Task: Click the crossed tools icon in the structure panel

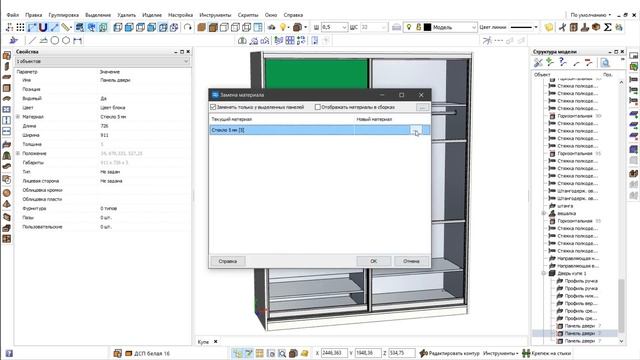Action: tap(538, 62)
